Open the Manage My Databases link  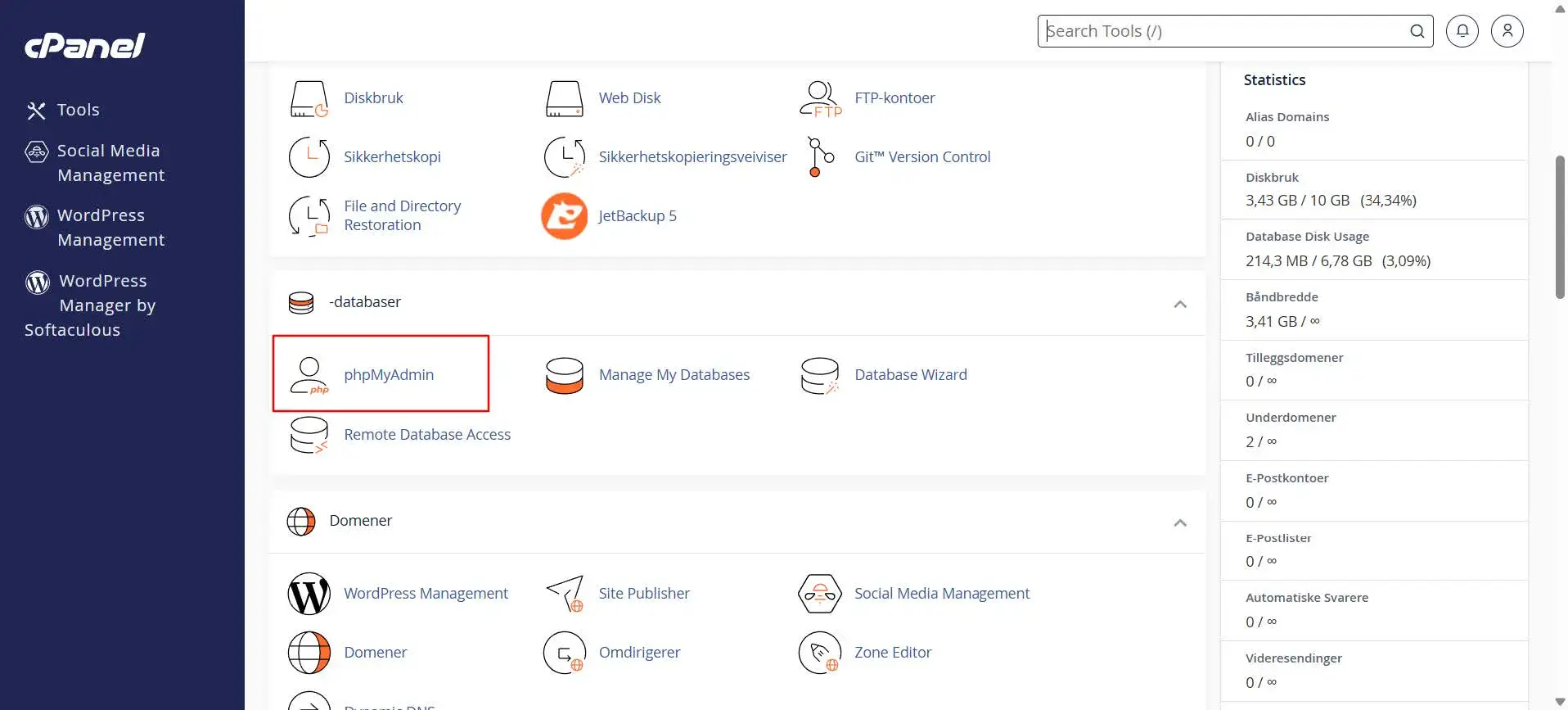(x=674, y=375)
